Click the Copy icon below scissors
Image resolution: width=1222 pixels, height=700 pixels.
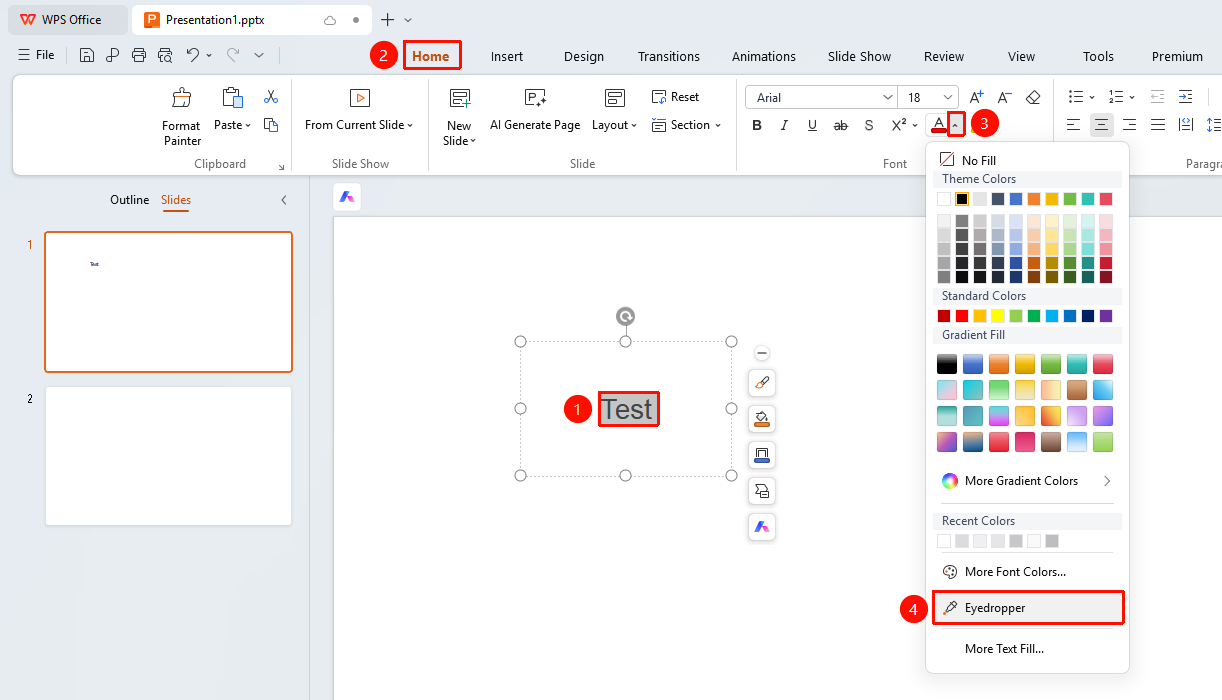coord(271,125)
